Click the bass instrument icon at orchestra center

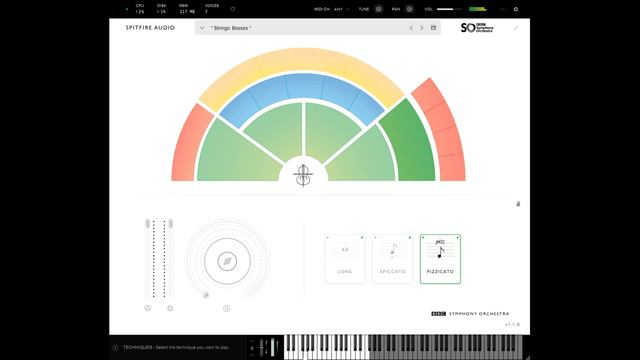pyautogui.click(x=303, y=175)
